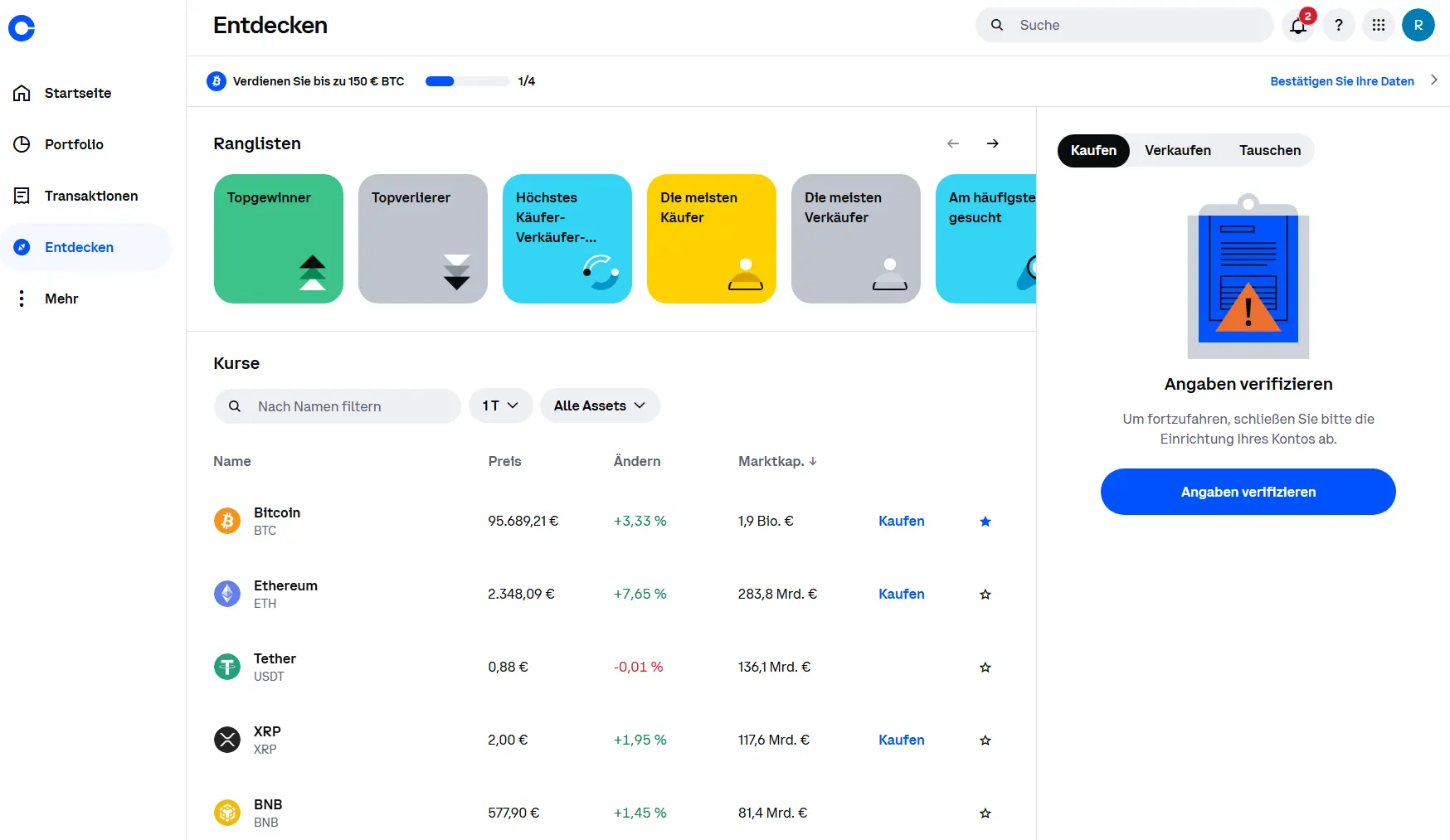Click Kaufen for Ethereum
This screenshot has width=1450, height=840.
(902, 594)
